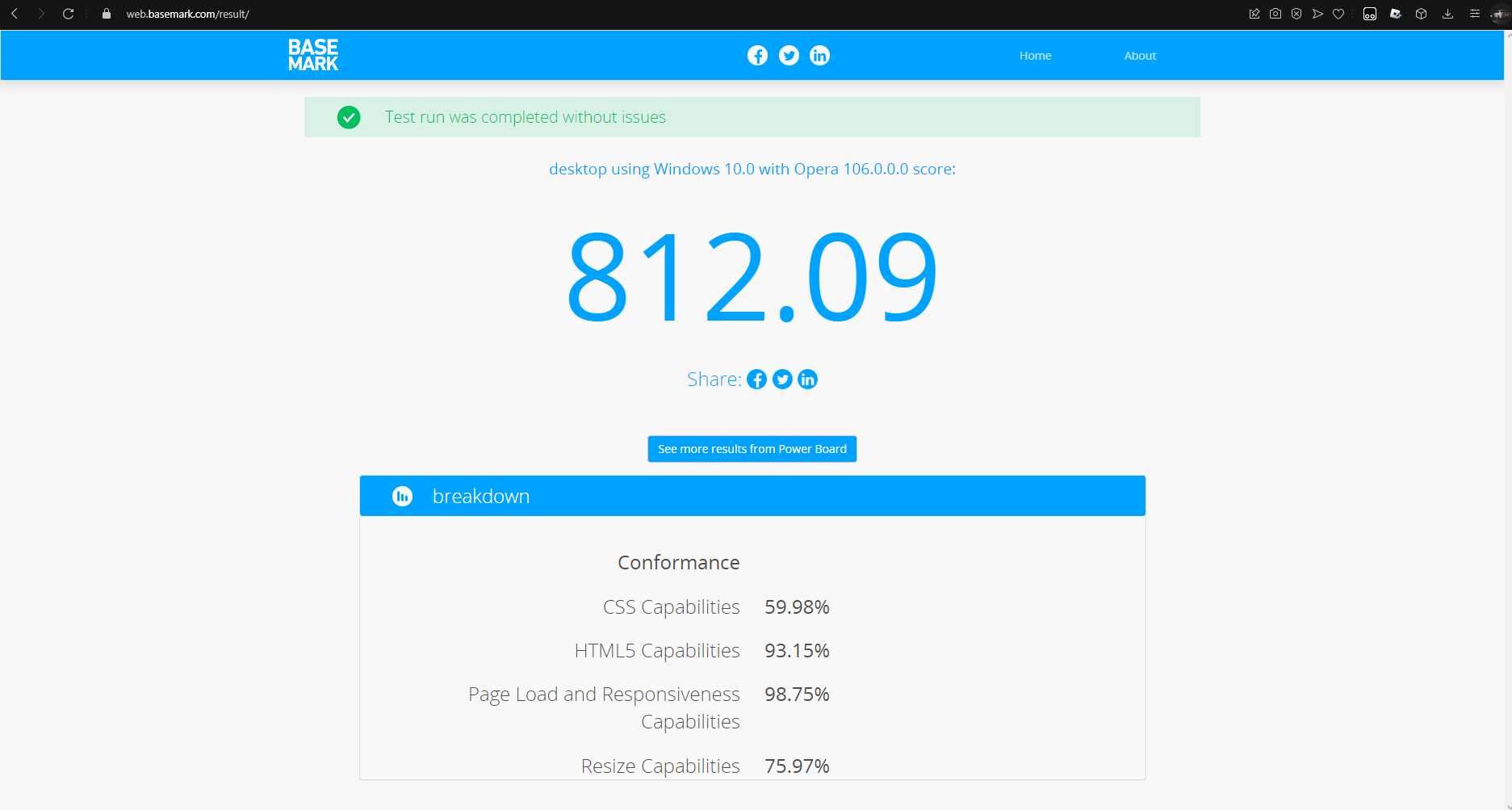Screen dimensions: 1512x810
Task: Click the chart icon beside breakdown
Action: [402, 496]
